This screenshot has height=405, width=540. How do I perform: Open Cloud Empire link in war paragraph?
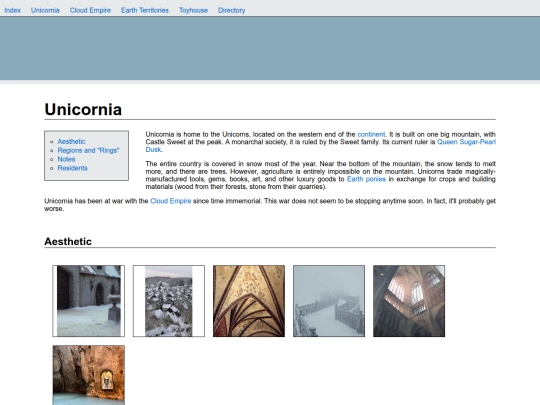click(x=170, y=201)
